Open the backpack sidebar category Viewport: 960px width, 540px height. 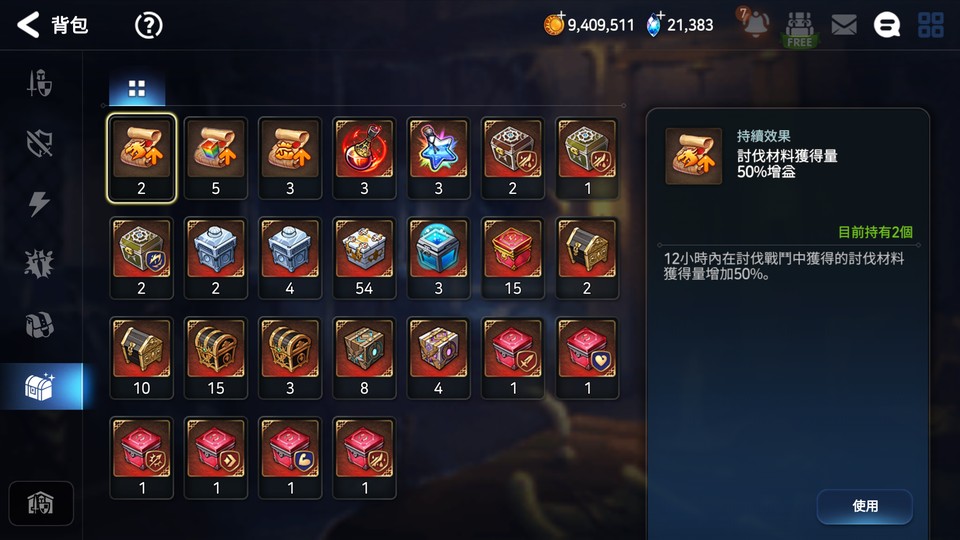point(40,325)
